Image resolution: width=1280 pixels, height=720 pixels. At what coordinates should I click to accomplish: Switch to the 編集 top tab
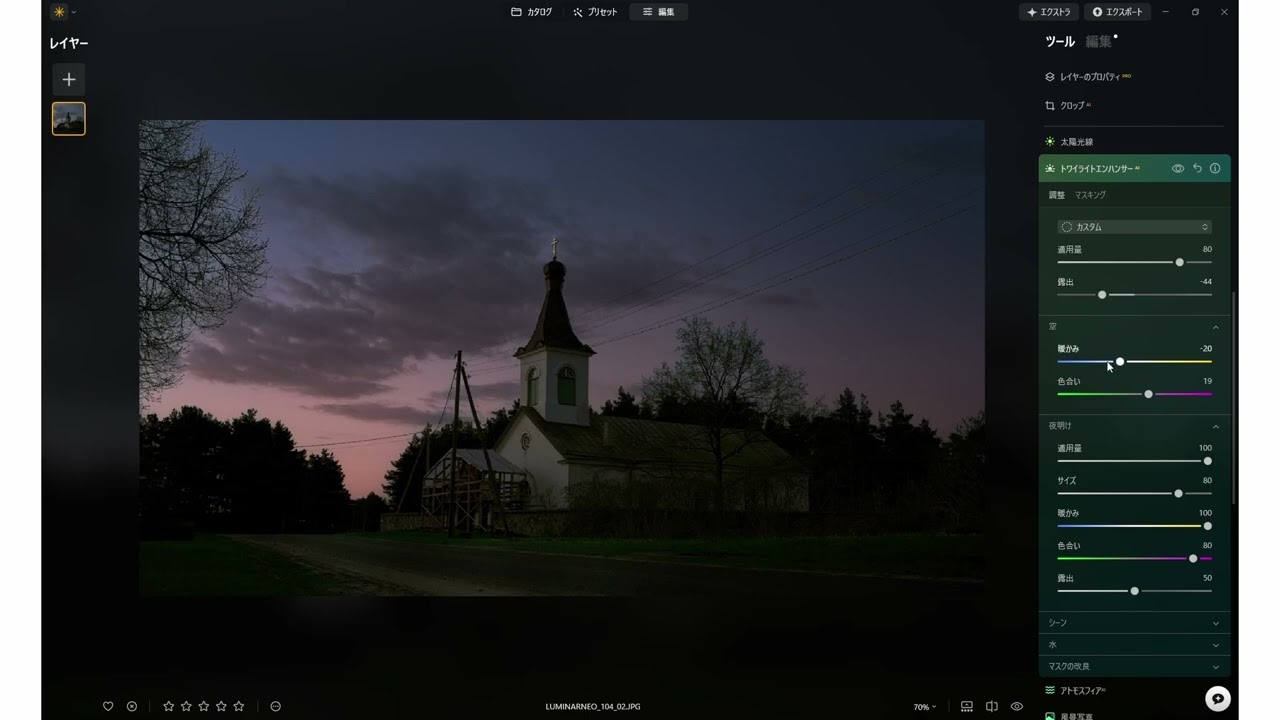658,12
